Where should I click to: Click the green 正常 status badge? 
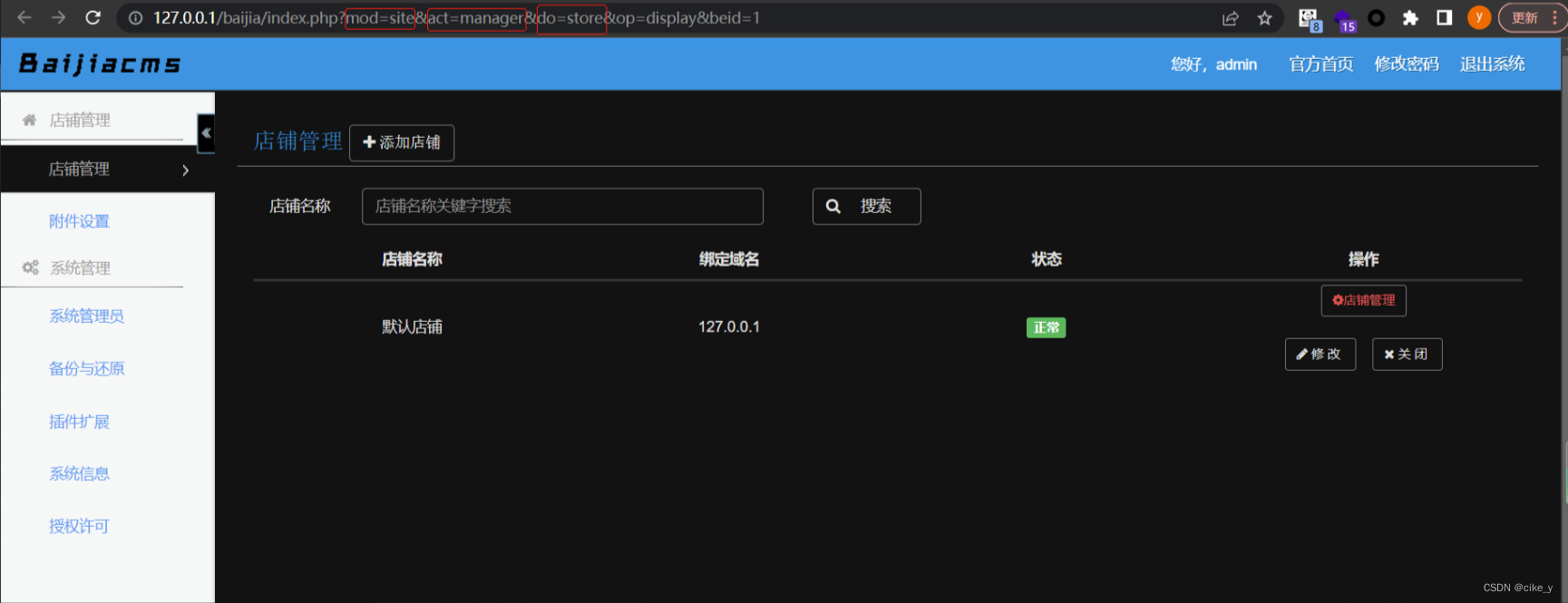(x=1046, y=327)
